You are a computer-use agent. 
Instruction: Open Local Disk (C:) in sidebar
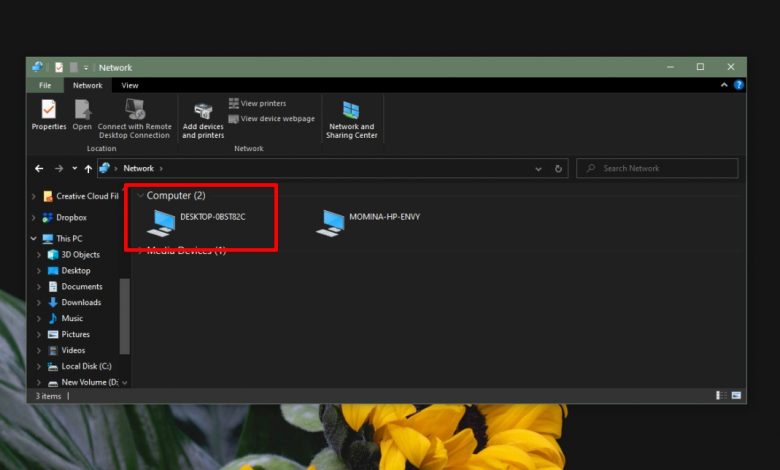pos(80,366)
